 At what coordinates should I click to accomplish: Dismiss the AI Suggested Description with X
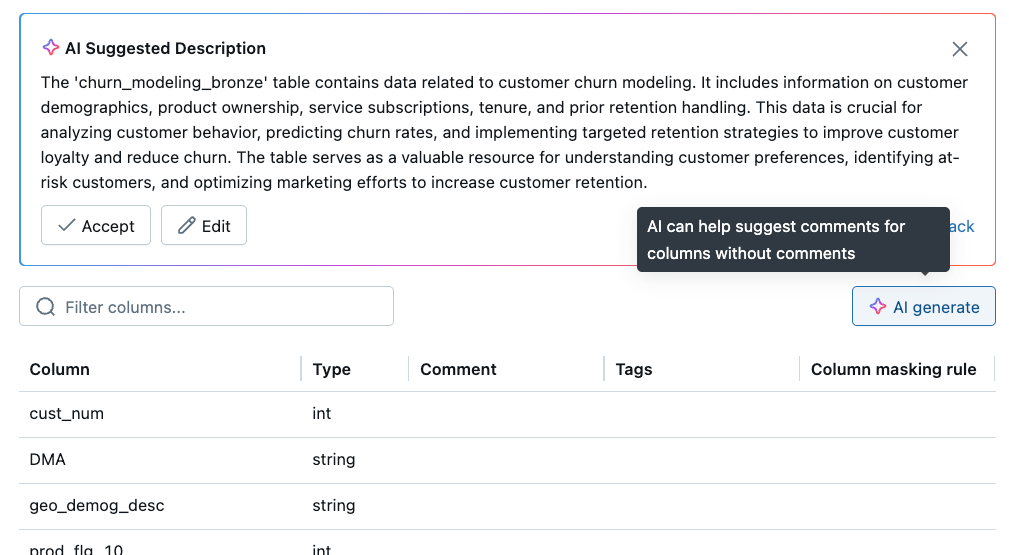960,49
